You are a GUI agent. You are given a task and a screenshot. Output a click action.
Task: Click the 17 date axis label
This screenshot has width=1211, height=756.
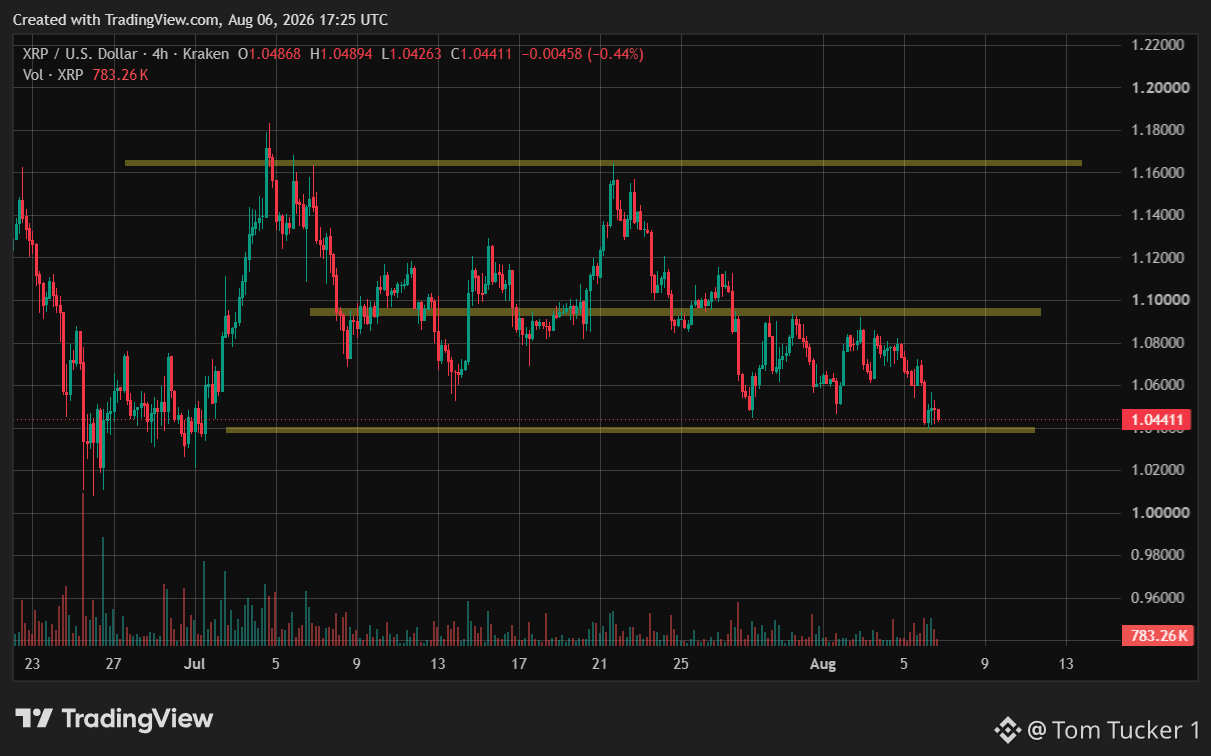[519, 664]
